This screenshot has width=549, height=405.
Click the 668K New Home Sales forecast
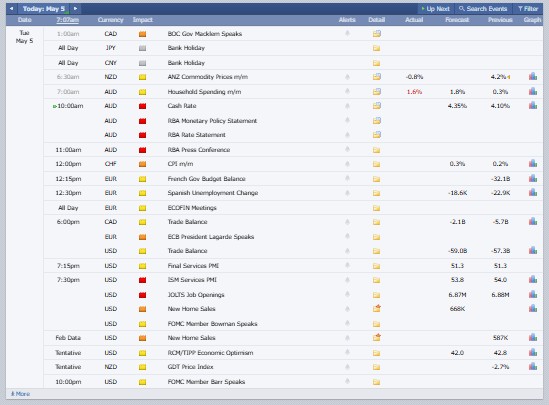click(457, 309)
